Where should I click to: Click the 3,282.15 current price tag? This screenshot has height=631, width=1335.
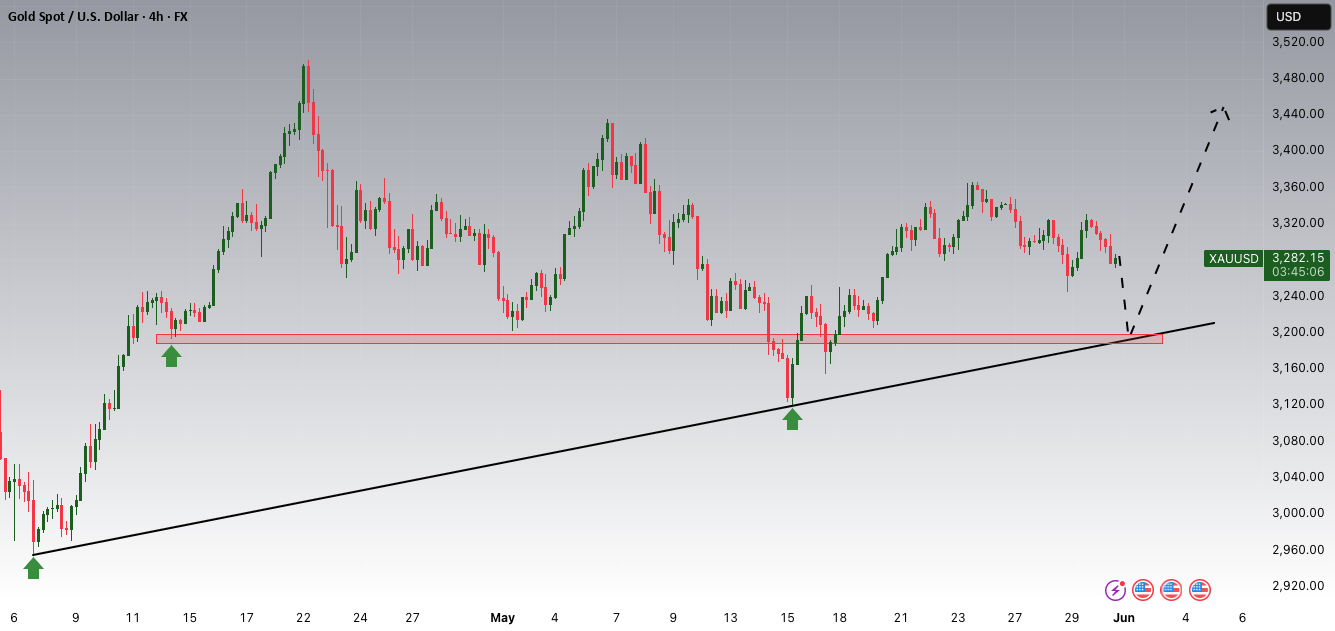(1299, 257)
